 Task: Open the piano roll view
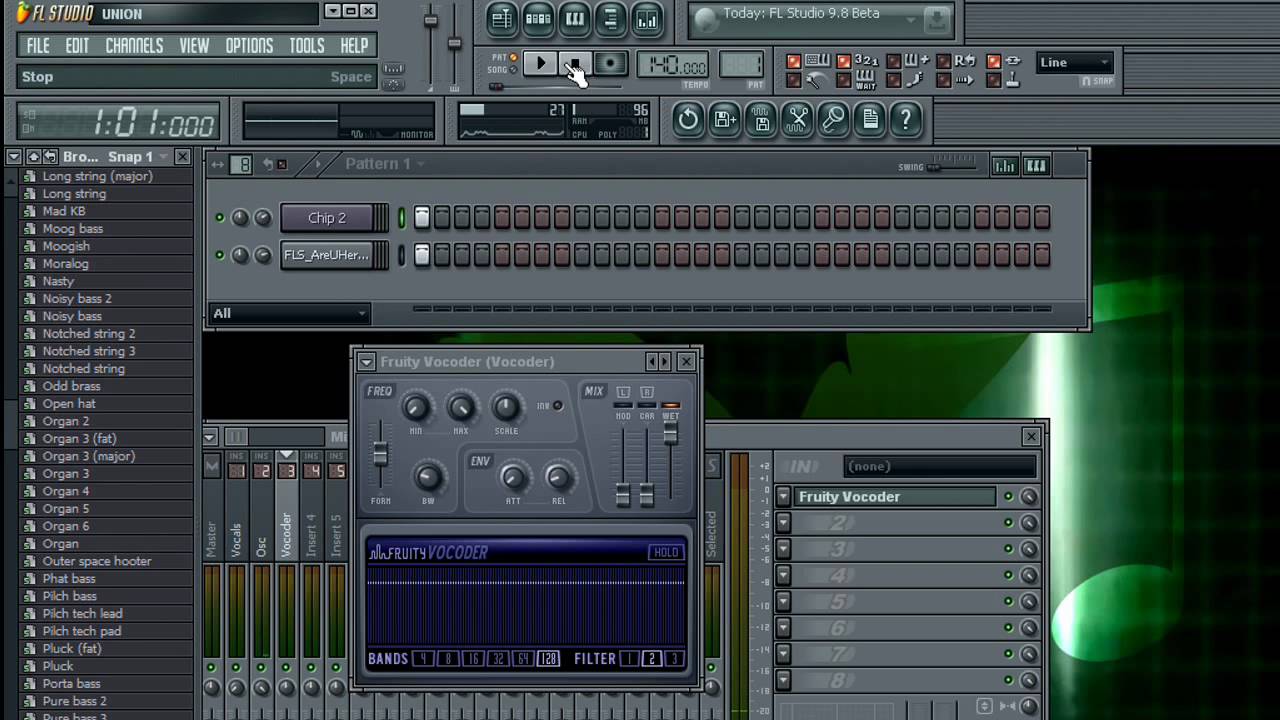click(575, 18)
